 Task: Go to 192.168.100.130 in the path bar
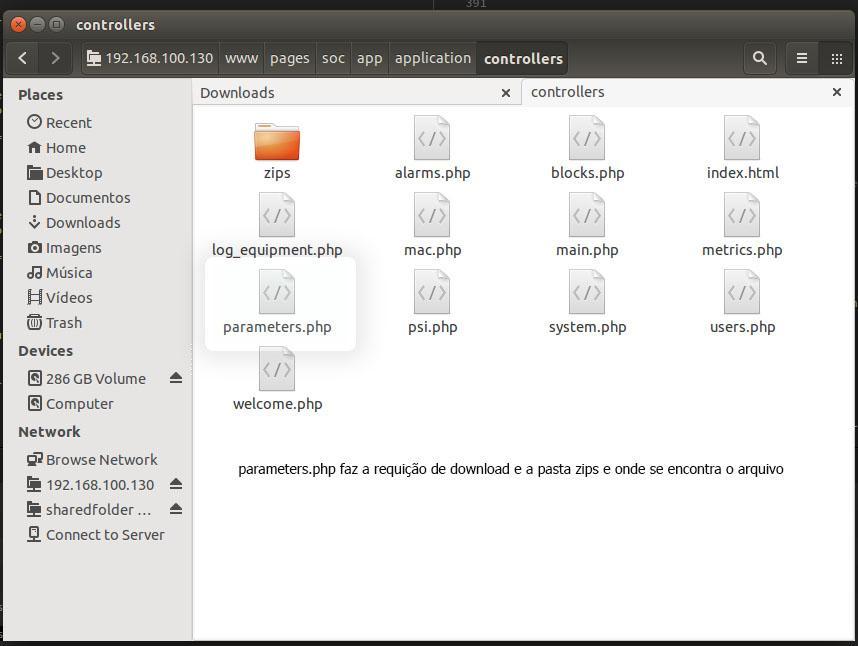click(150, 58)
